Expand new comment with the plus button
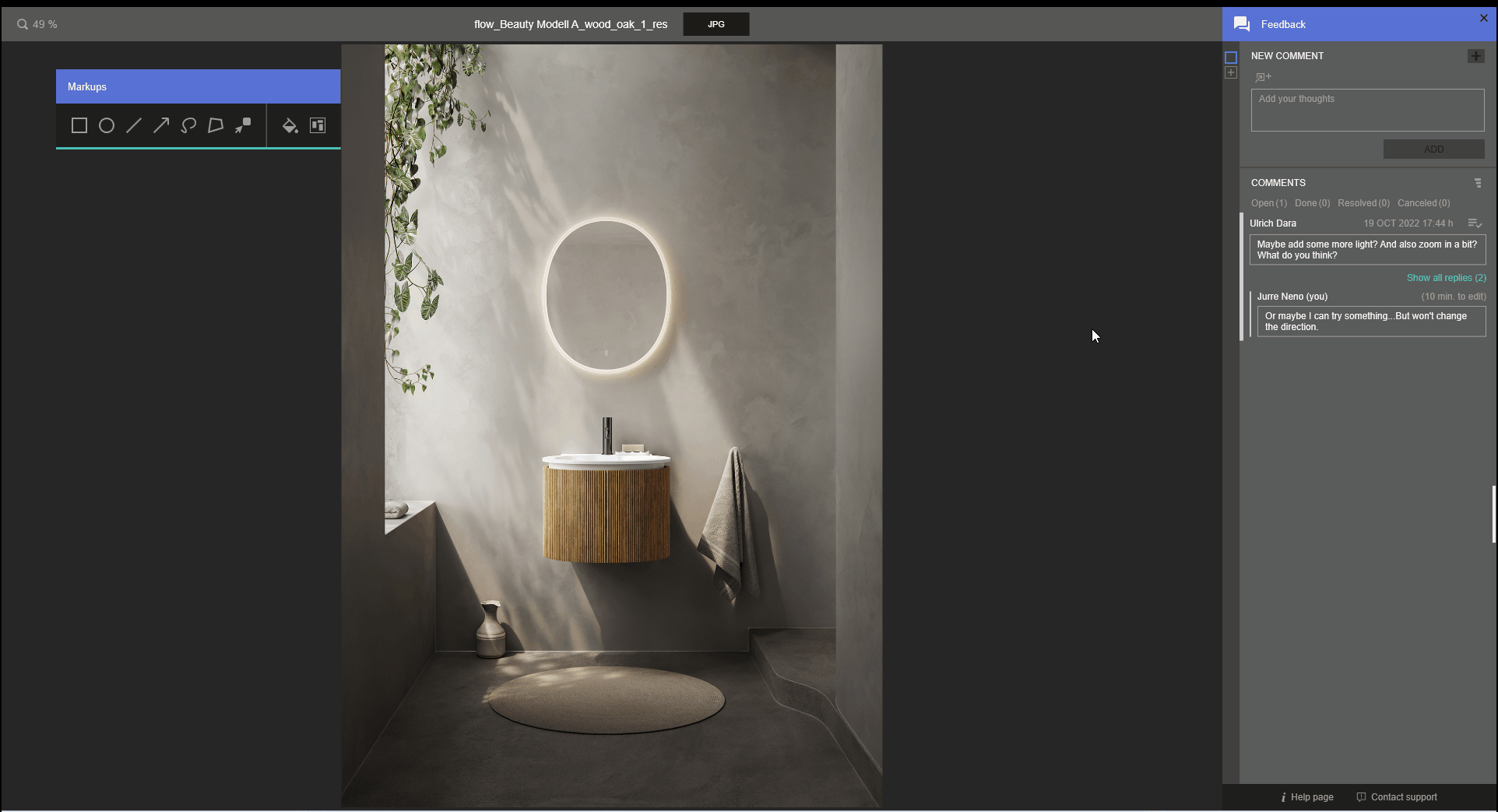The width and height of the screenshot is (1498, 812). 1475,56
